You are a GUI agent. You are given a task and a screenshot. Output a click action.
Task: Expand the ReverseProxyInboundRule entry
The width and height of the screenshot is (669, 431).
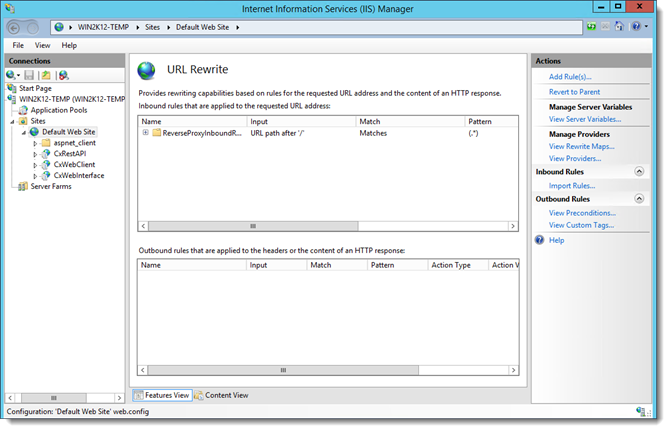(x=145, y=133)
